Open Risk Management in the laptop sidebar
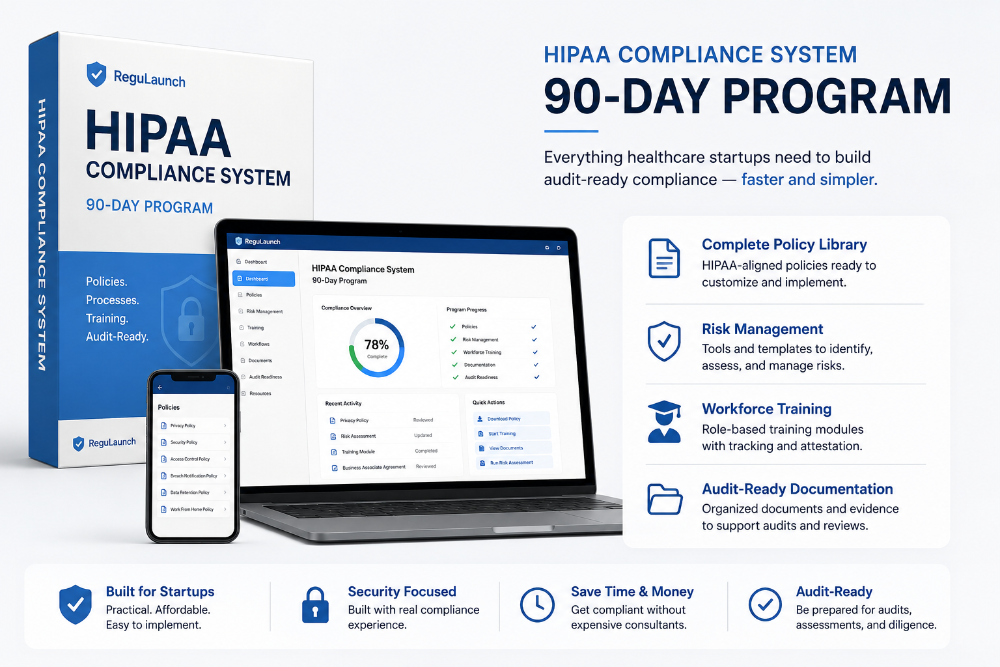Viewport: 1000px width, 667px height. [x=261, y=311]
